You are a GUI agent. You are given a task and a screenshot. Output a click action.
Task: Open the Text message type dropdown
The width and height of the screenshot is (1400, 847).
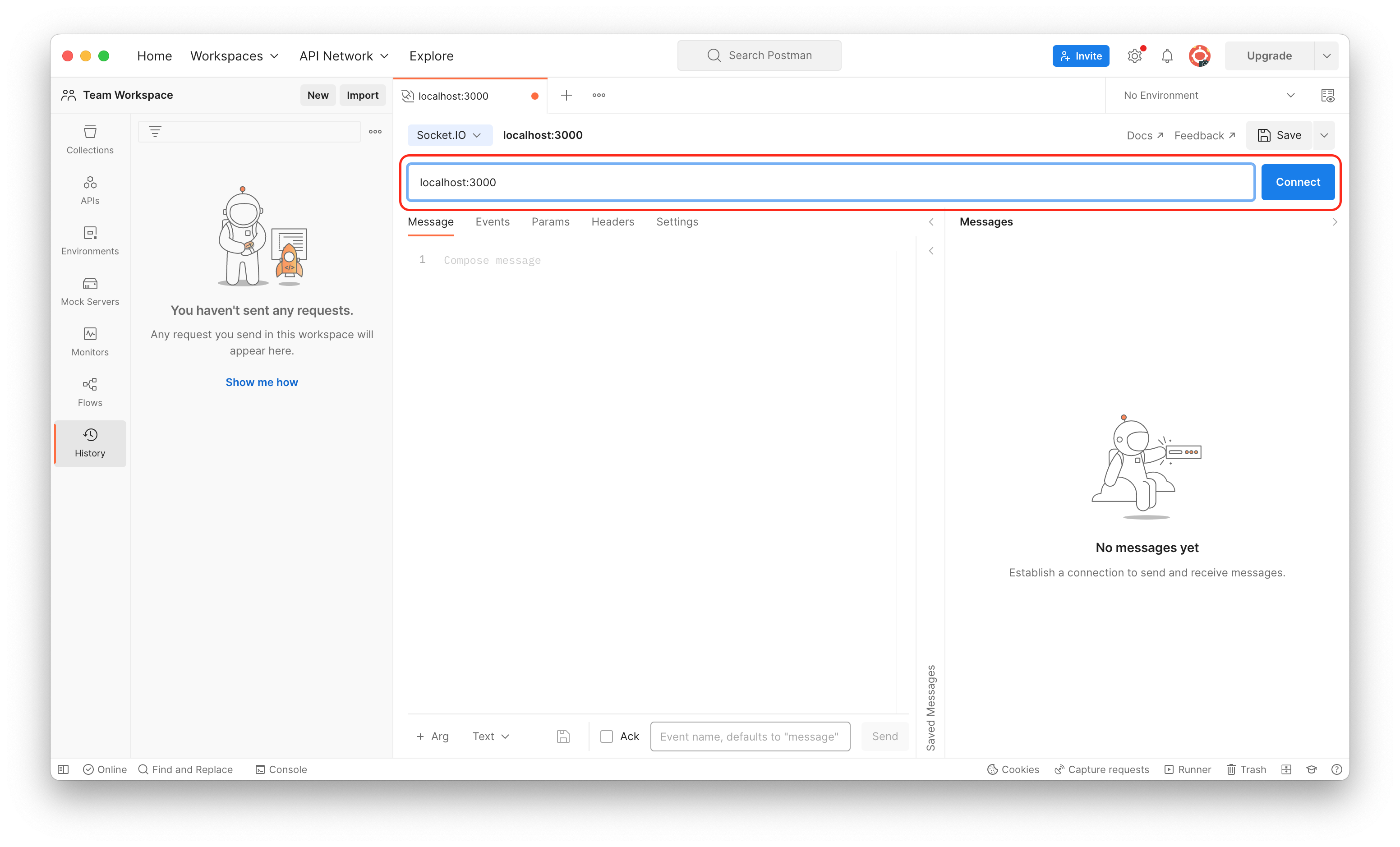tap(491, 736)
